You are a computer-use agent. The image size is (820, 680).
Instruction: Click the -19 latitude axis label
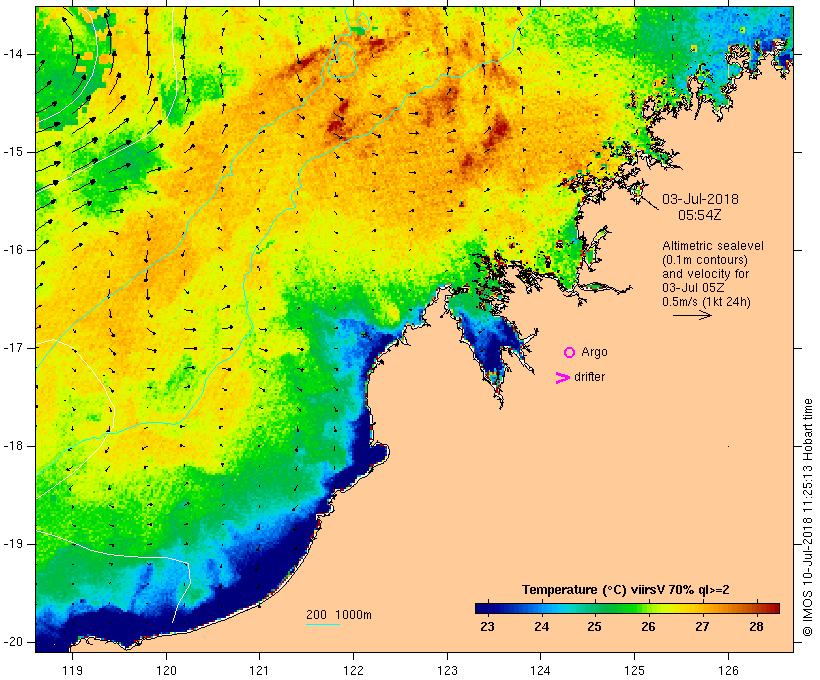[13, 544]
